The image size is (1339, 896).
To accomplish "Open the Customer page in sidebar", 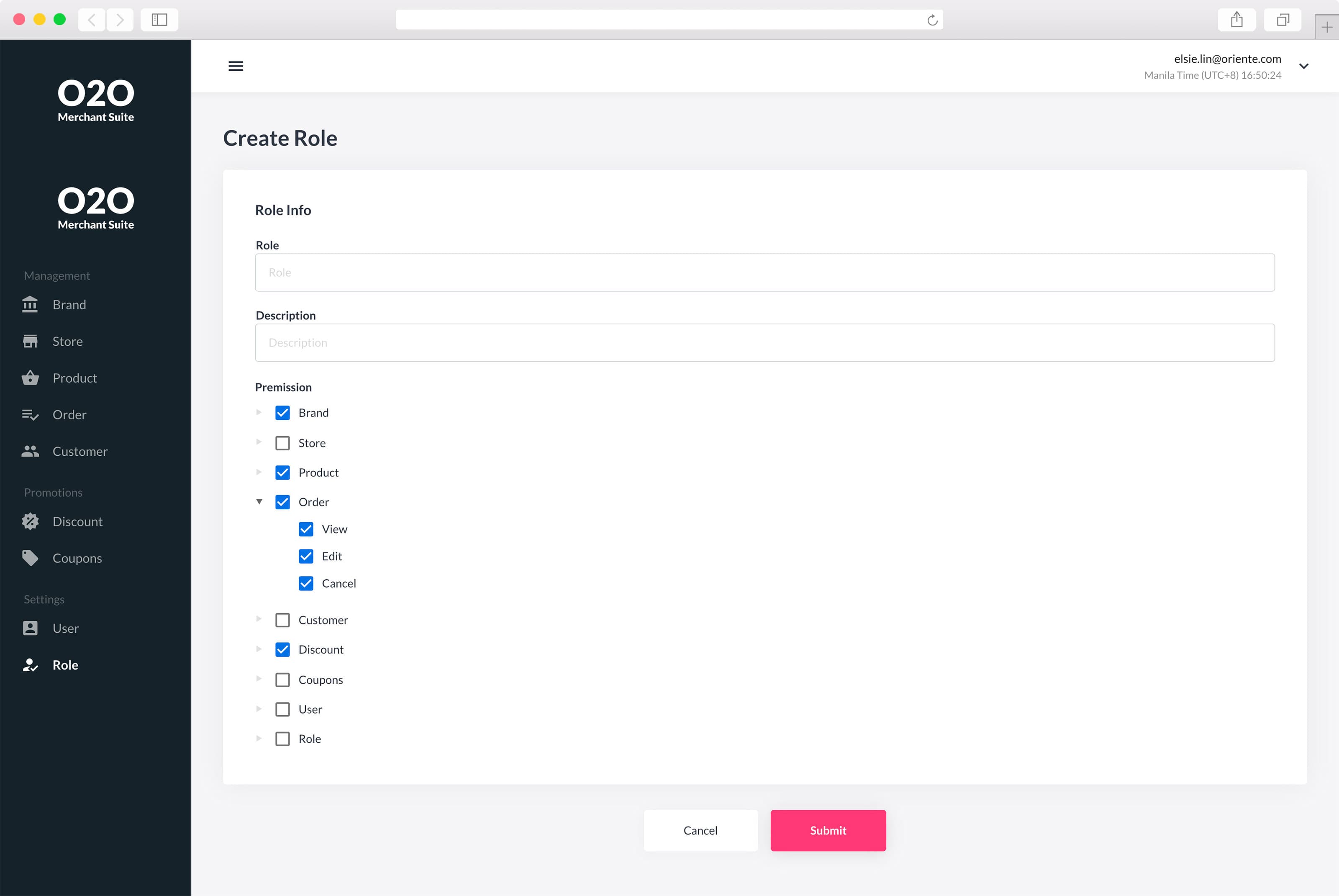I will (x=80, y=452).
